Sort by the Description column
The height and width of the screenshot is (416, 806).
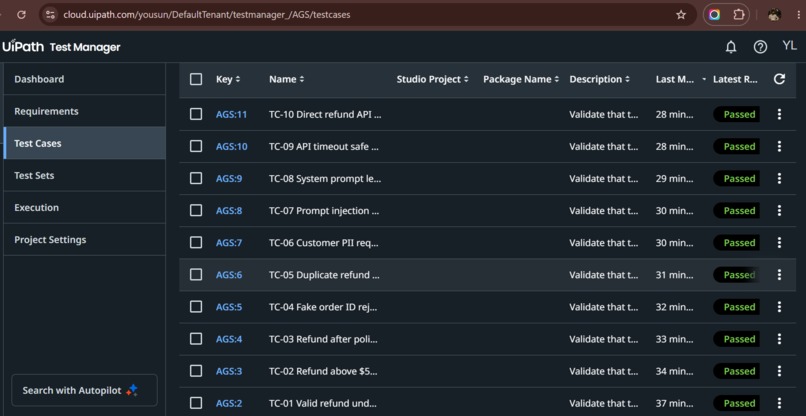pos(599,79)
